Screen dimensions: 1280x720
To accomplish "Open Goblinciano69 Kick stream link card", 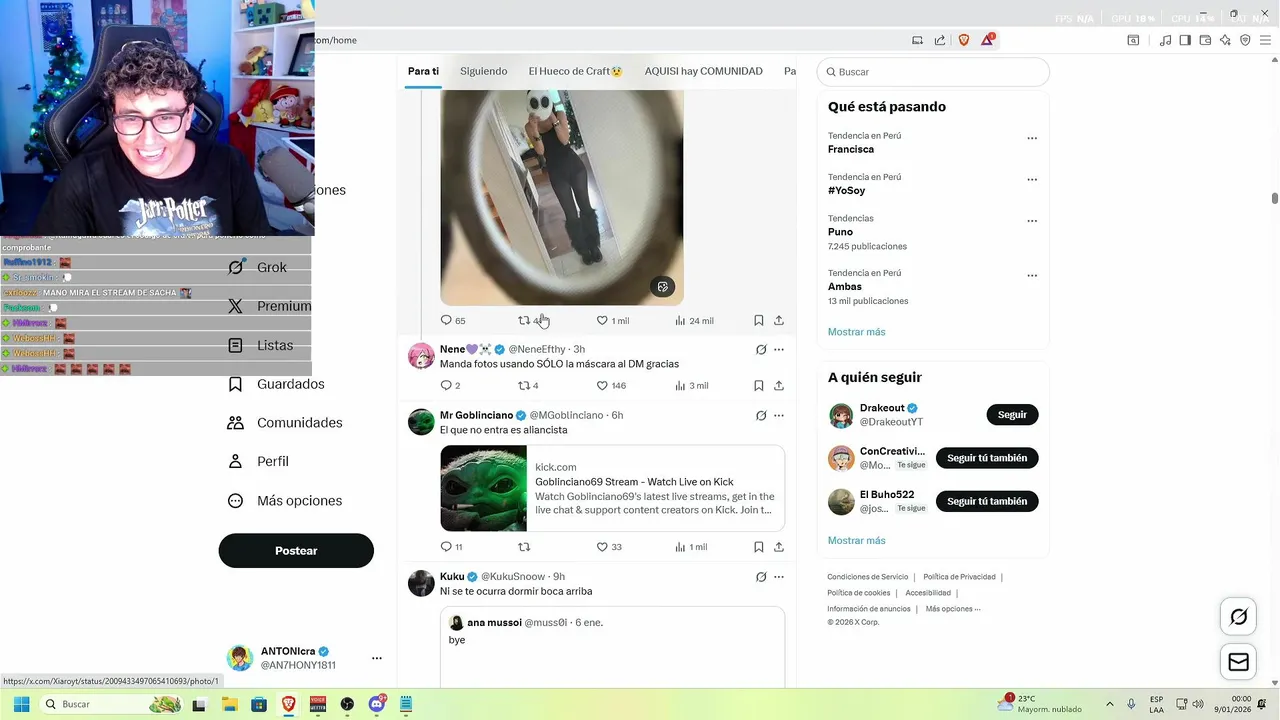I will coord(612,488).
